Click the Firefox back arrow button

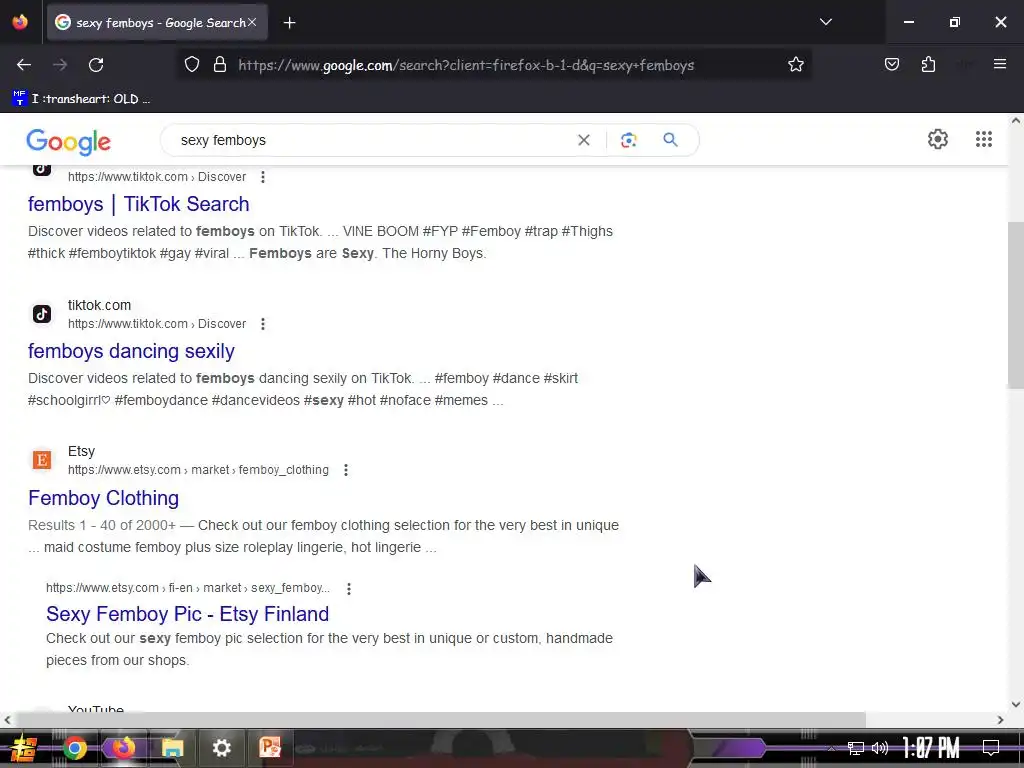[24, 65]
